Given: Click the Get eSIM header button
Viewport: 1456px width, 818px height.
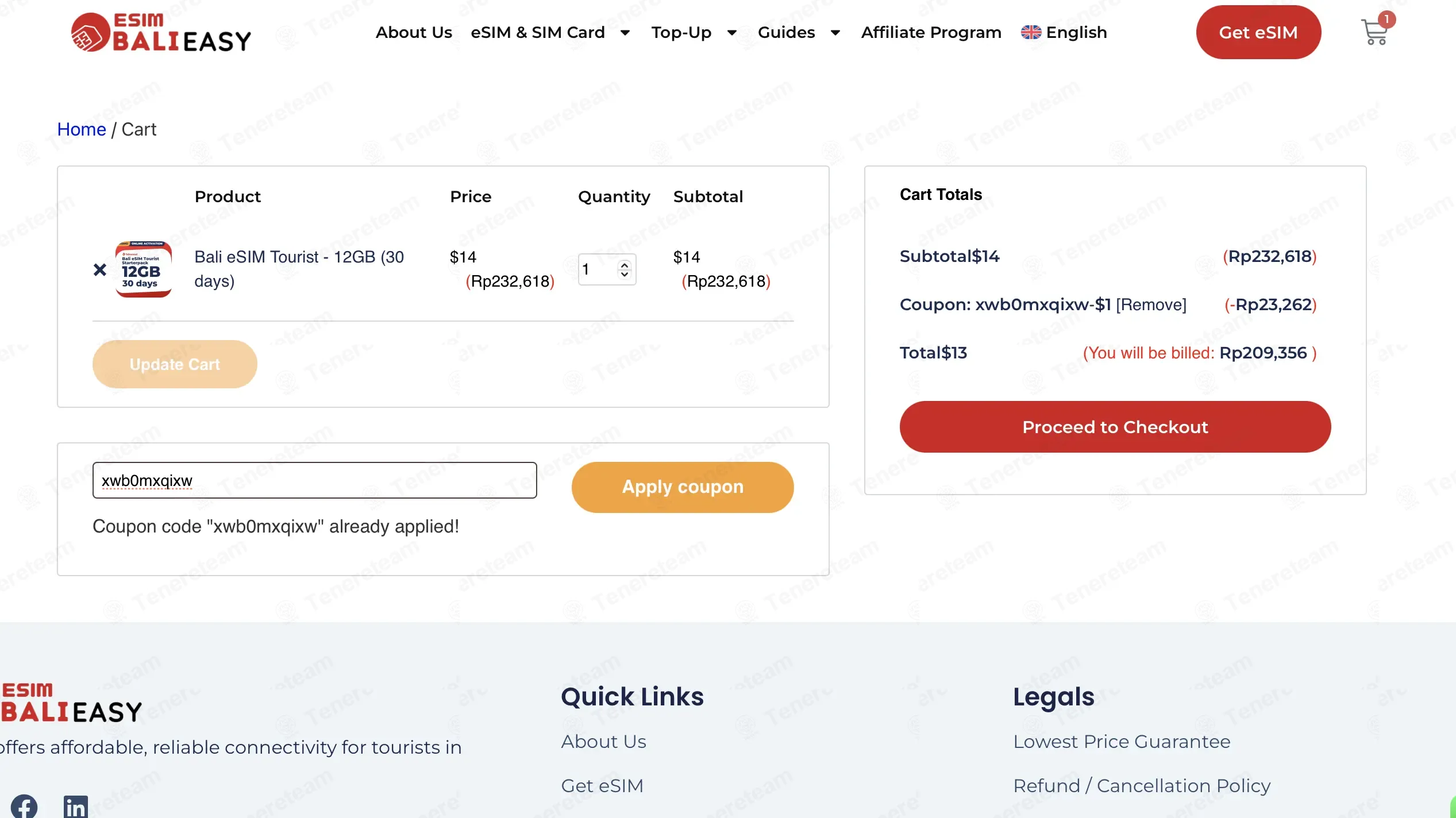Looking at the screenshot, I should (1258, 32).
